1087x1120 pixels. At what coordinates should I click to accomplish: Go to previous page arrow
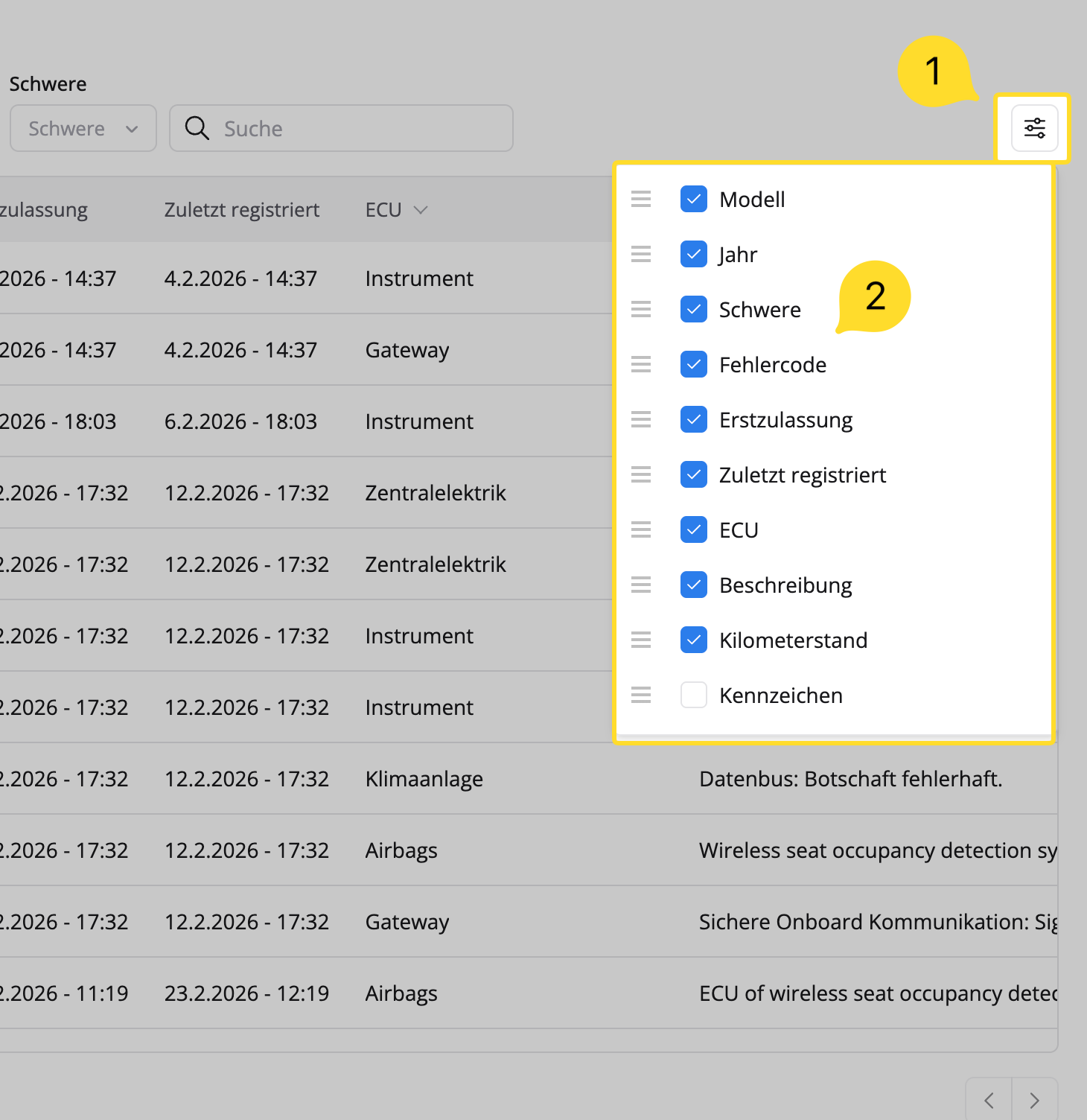[x=989, y=1100]
